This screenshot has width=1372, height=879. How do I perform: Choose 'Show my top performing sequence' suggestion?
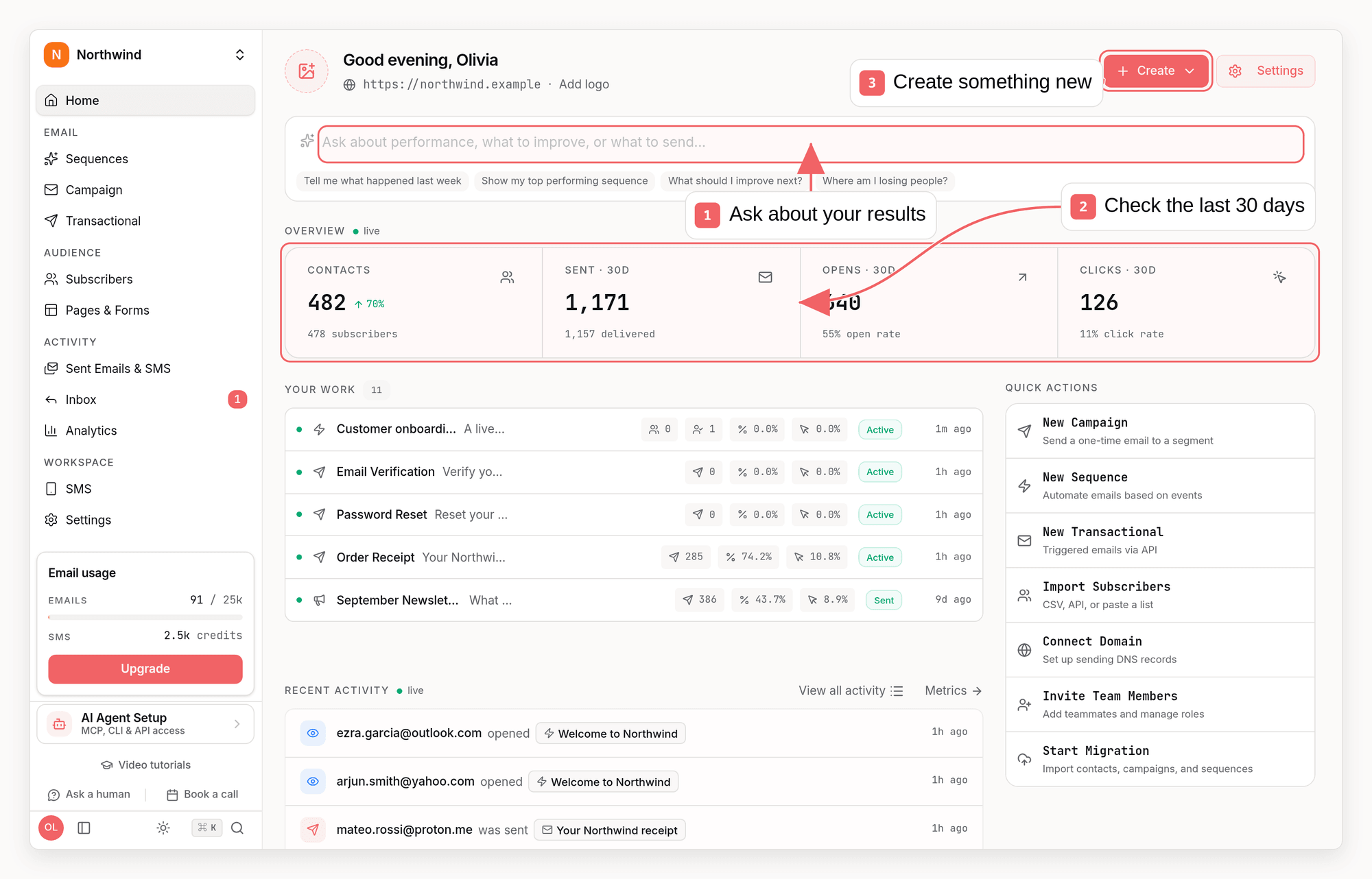[565, 181]
